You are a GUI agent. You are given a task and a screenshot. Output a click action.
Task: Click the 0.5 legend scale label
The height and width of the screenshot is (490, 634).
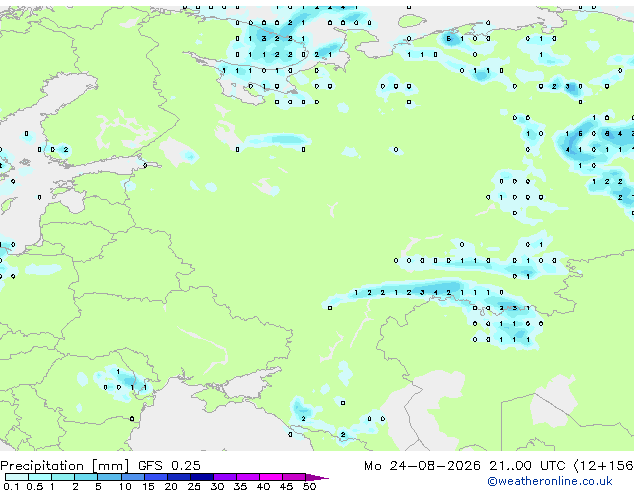click(34, 486)
